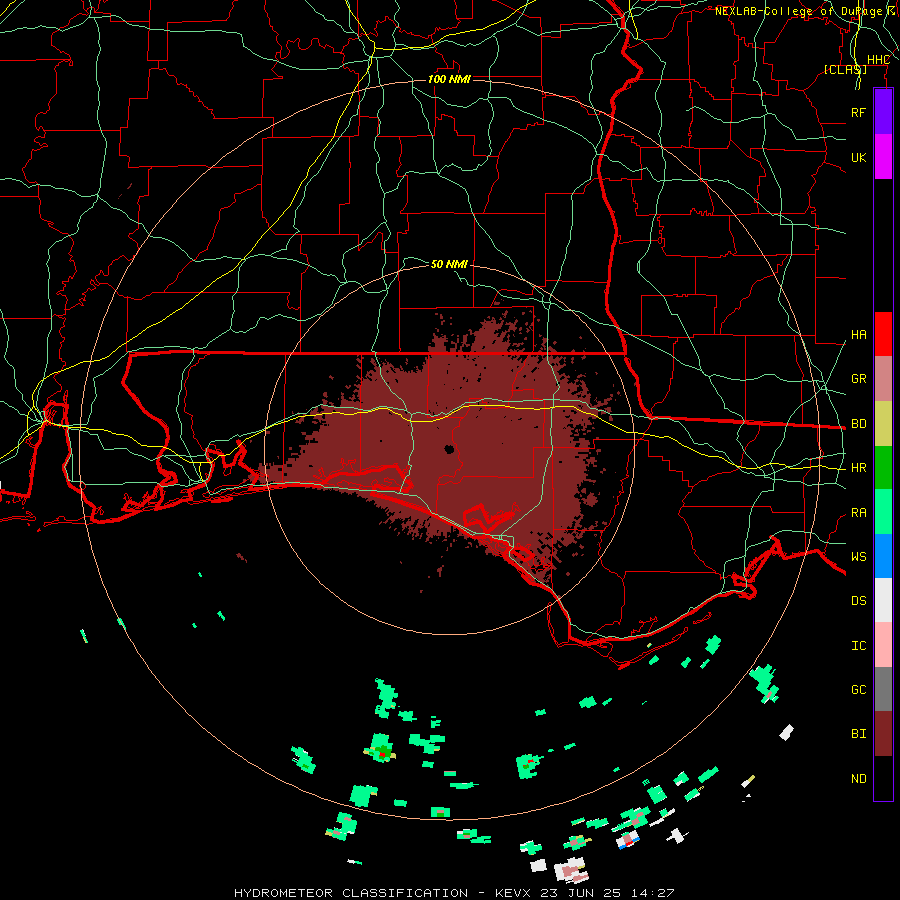Click the UK legend label
This screenshot has height=900, width=900.
tap(858, 157)
